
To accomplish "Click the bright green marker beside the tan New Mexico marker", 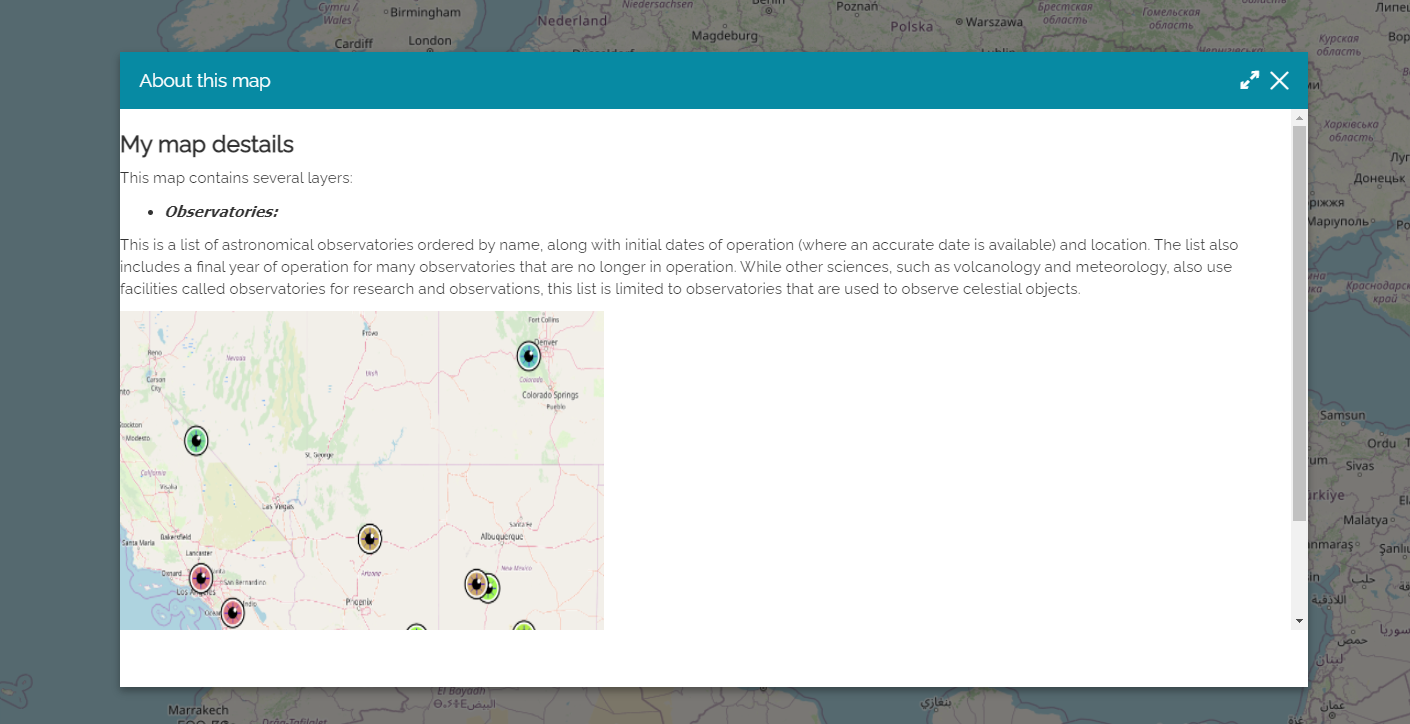I will (x=491, y=590).
